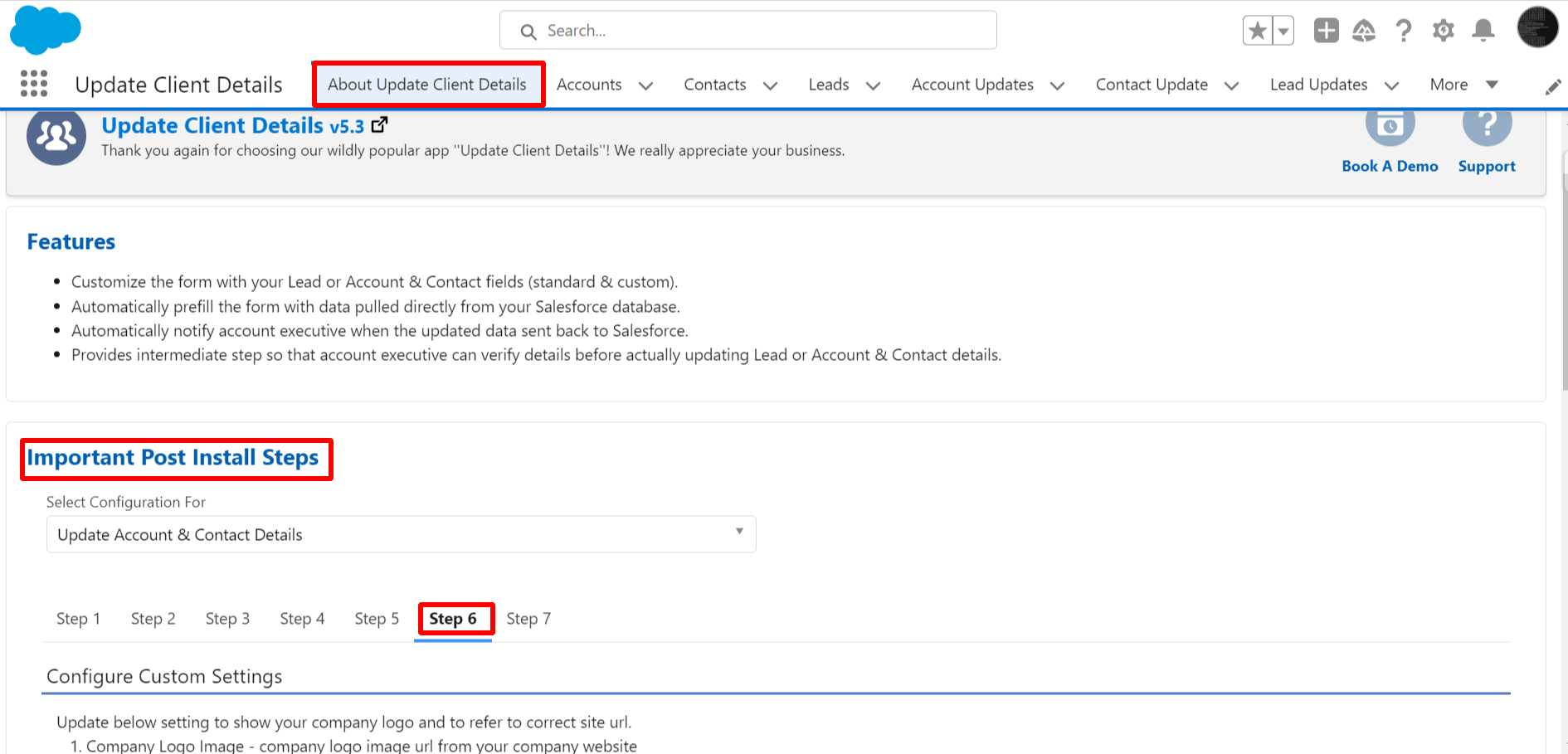The height and width of the screenshot is (754, 1568).
Task: Click the Features heading
Action: 71,241
